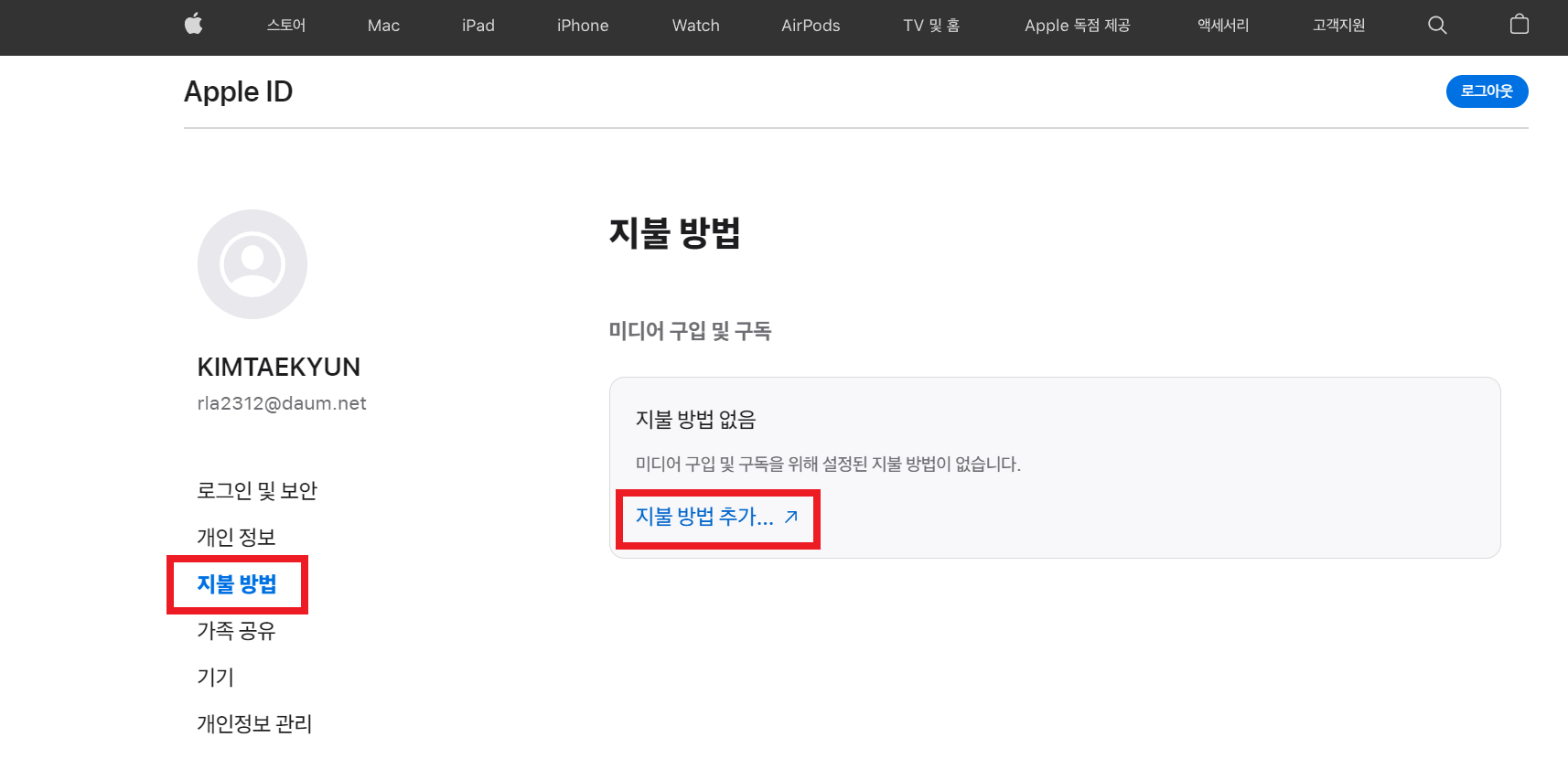Open the Mac menu item
Viewport: 1568px width, 780px height.
[x=383, y=26]
